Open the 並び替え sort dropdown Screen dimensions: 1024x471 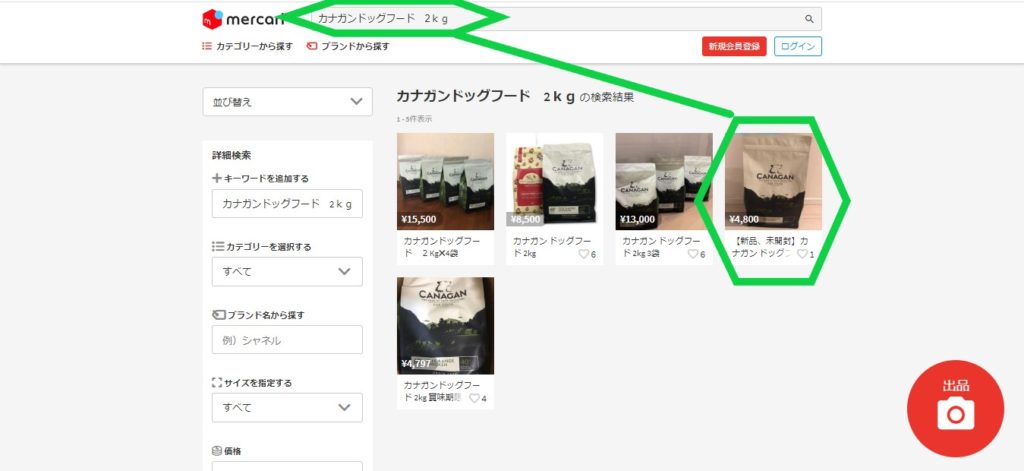coord(287,102)
